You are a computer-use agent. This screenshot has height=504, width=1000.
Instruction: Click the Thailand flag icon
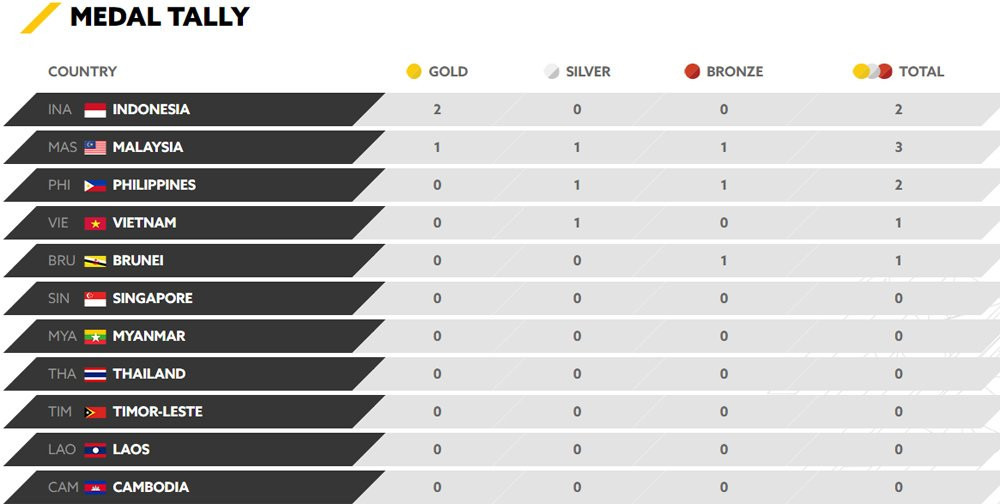point(95,375)
